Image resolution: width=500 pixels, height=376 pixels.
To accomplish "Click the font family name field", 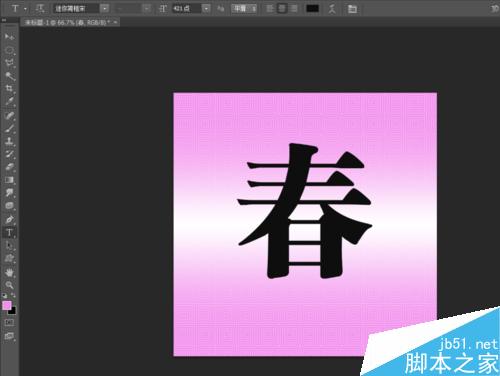I will click(x=76, y=9).
